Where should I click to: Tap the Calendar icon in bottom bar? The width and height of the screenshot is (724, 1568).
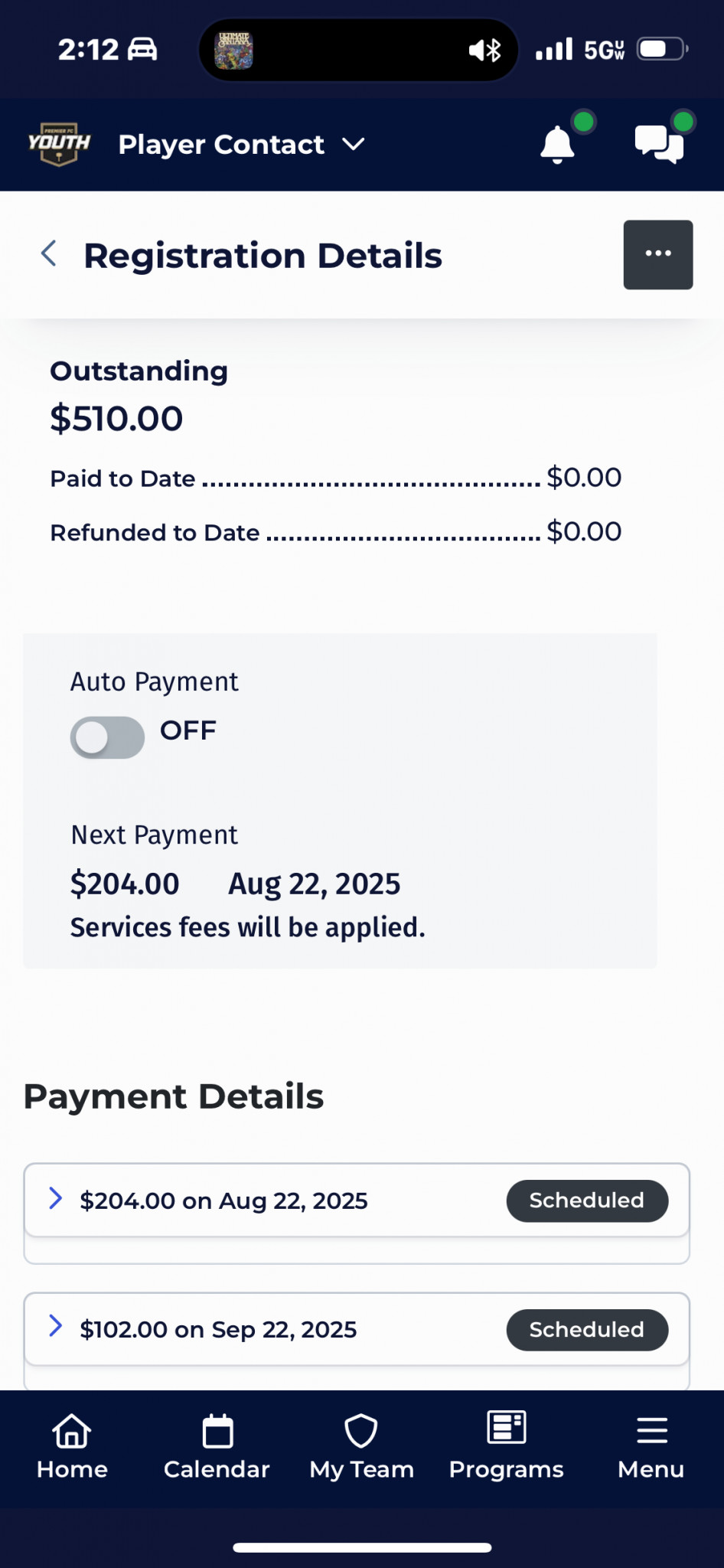point(217,1430)
